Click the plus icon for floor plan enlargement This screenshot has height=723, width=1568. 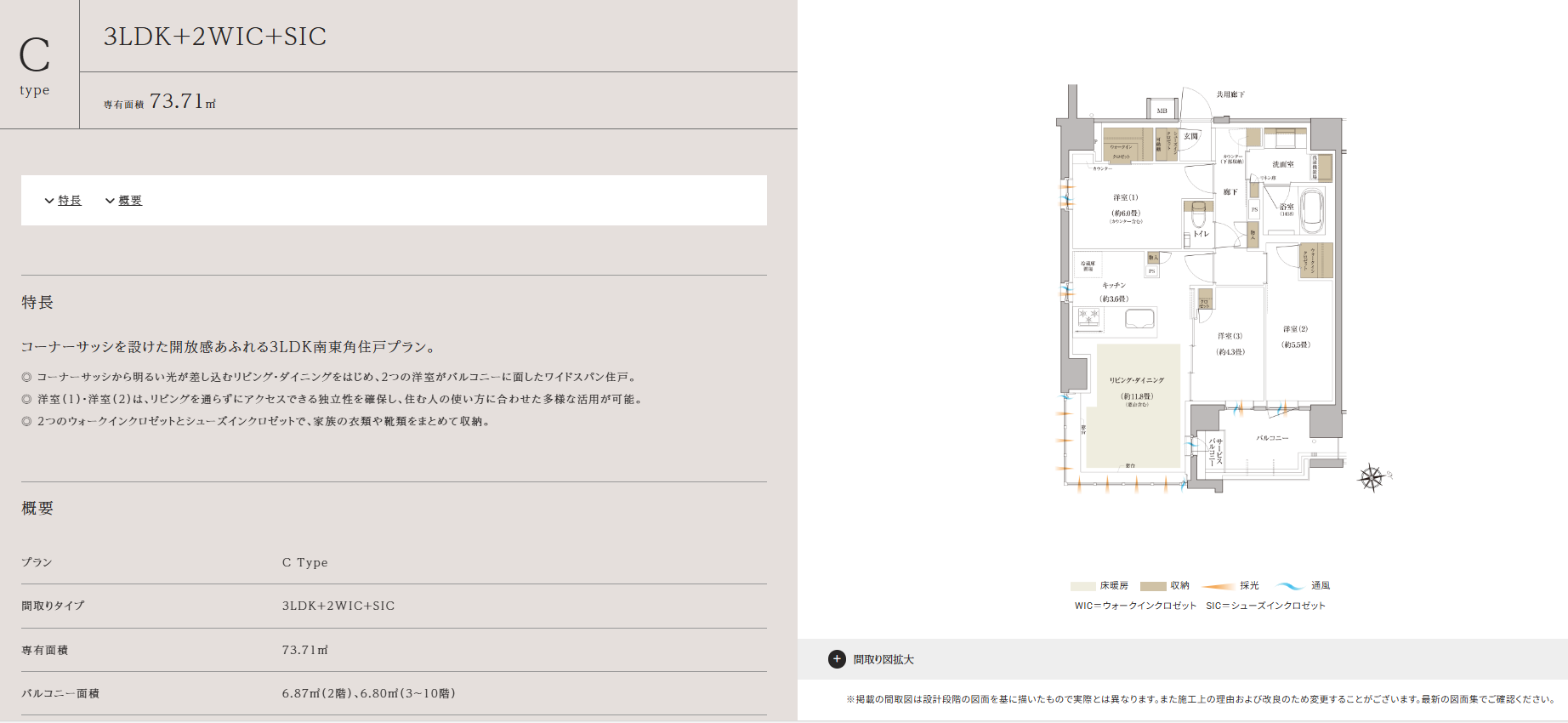(x=837, y=659)
